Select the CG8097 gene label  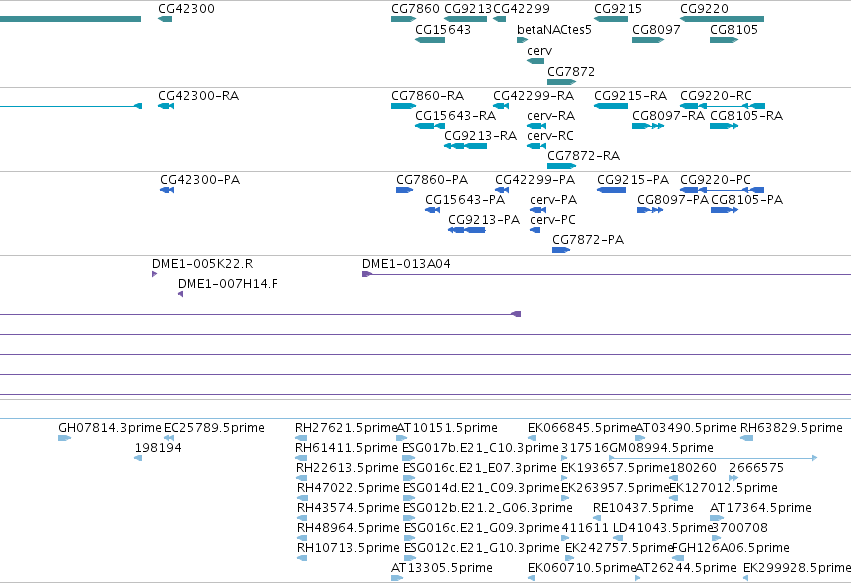(656, 29)
